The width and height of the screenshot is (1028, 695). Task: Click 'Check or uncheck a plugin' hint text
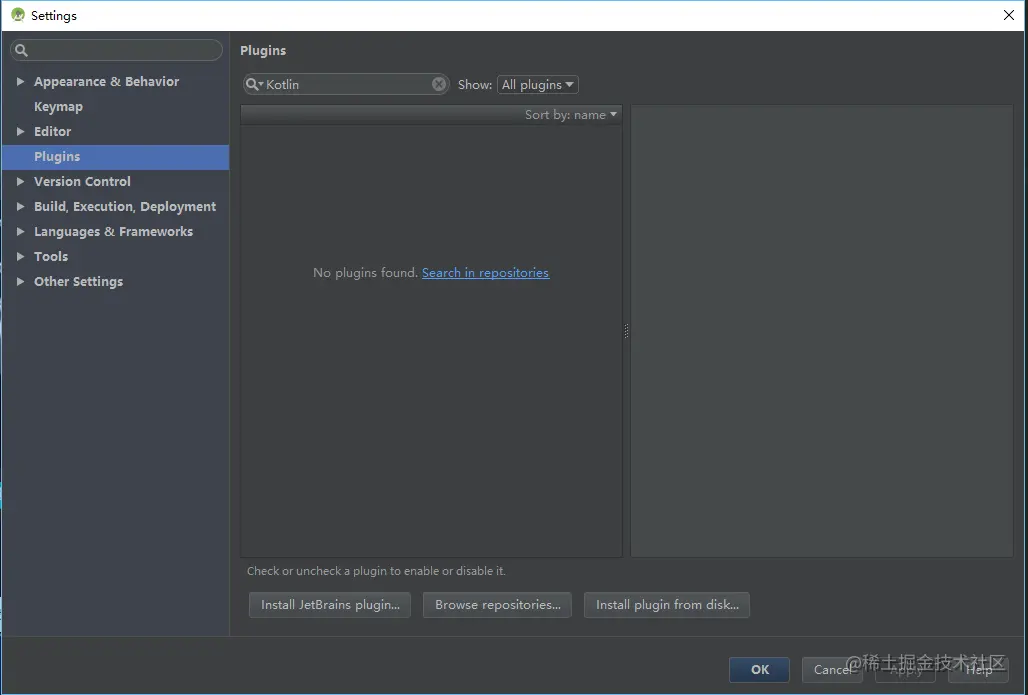point(376,571)
